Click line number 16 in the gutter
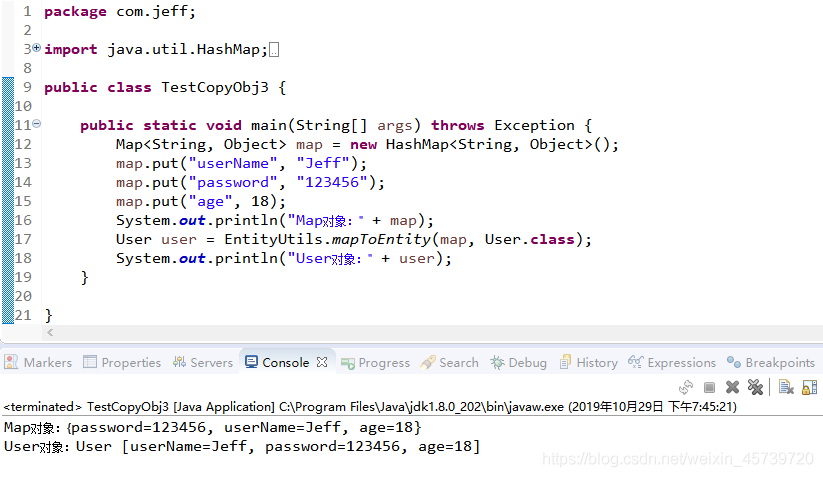This screenshot has height=477, width=823. click(23, 220)
